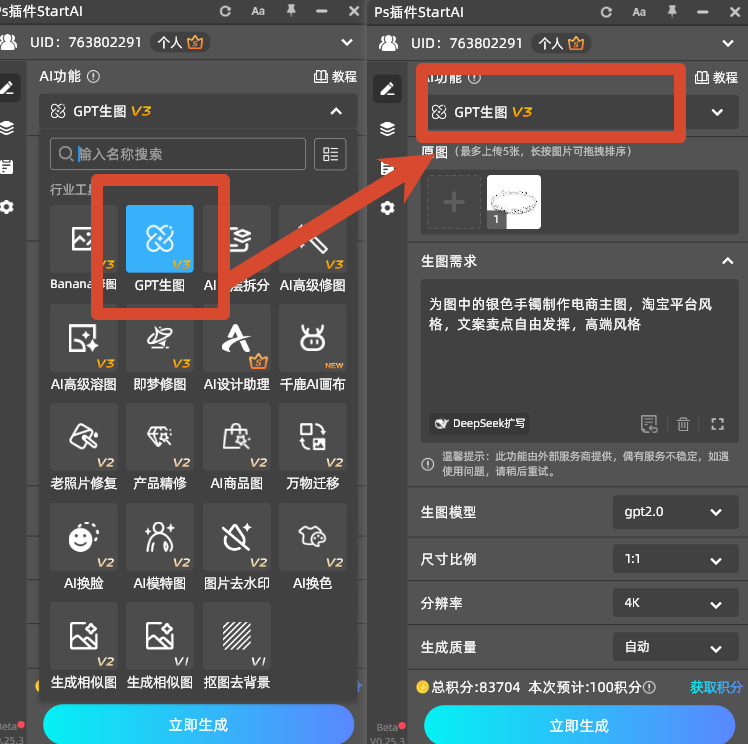The image size is (748, 744).
Task: Expand the right account UID dropdown
Action: click(x=728, y=43)
